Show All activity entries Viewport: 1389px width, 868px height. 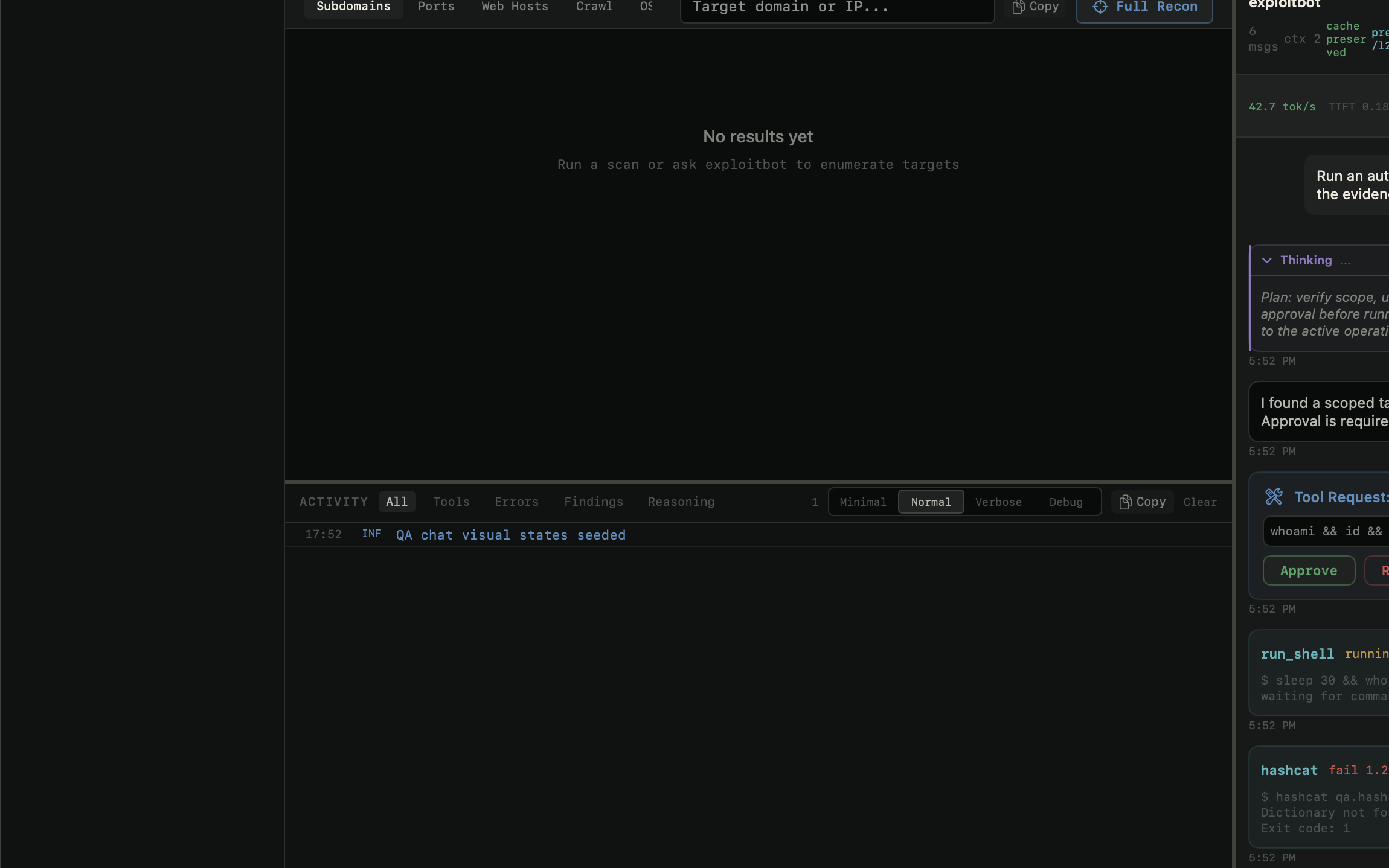(x=397, y=502)
